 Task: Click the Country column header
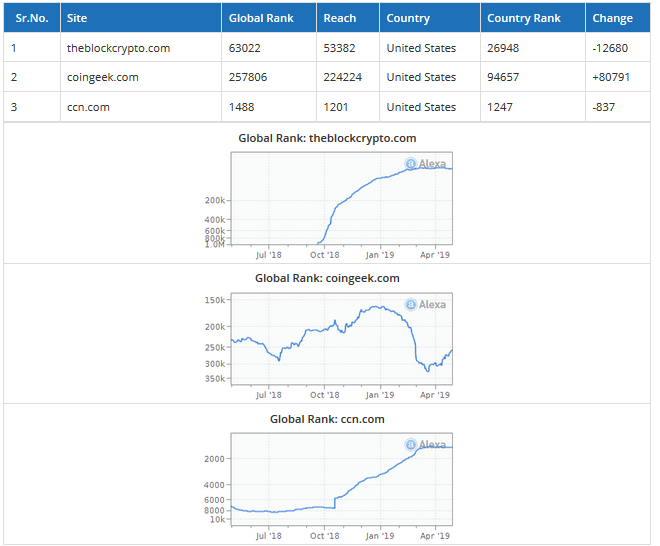click(408, 18)
